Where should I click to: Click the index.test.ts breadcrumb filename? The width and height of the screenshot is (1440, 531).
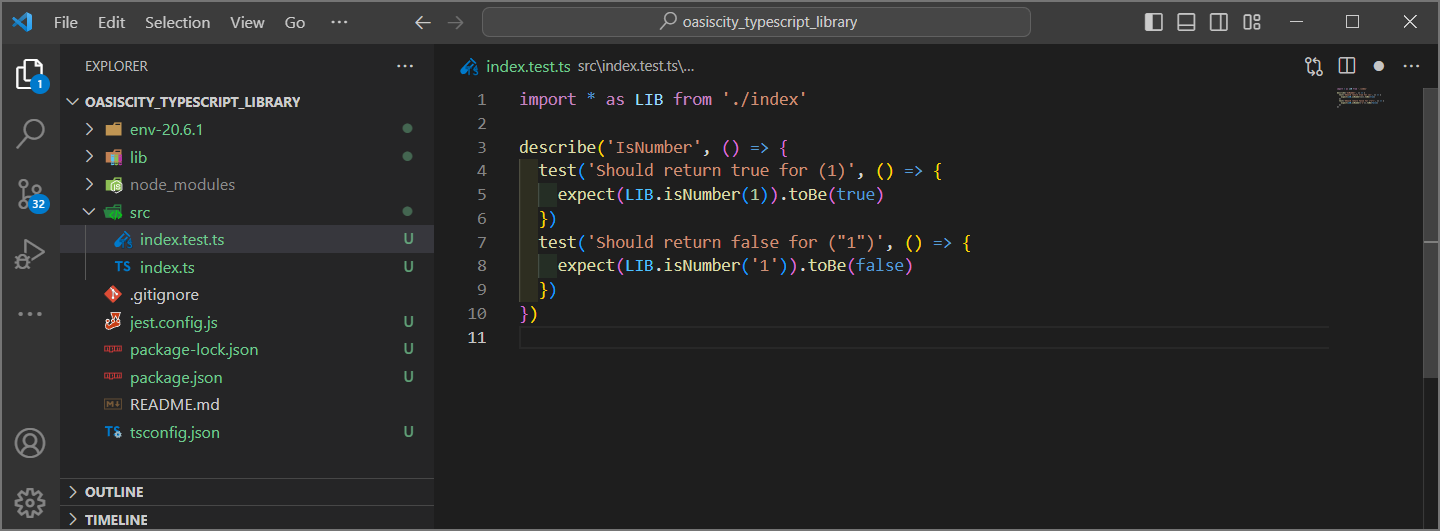[x=528, y=67]
